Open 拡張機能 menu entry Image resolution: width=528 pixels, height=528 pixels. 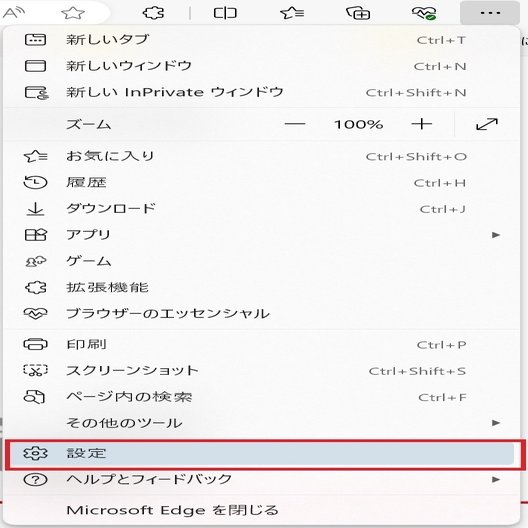point(261,288)
